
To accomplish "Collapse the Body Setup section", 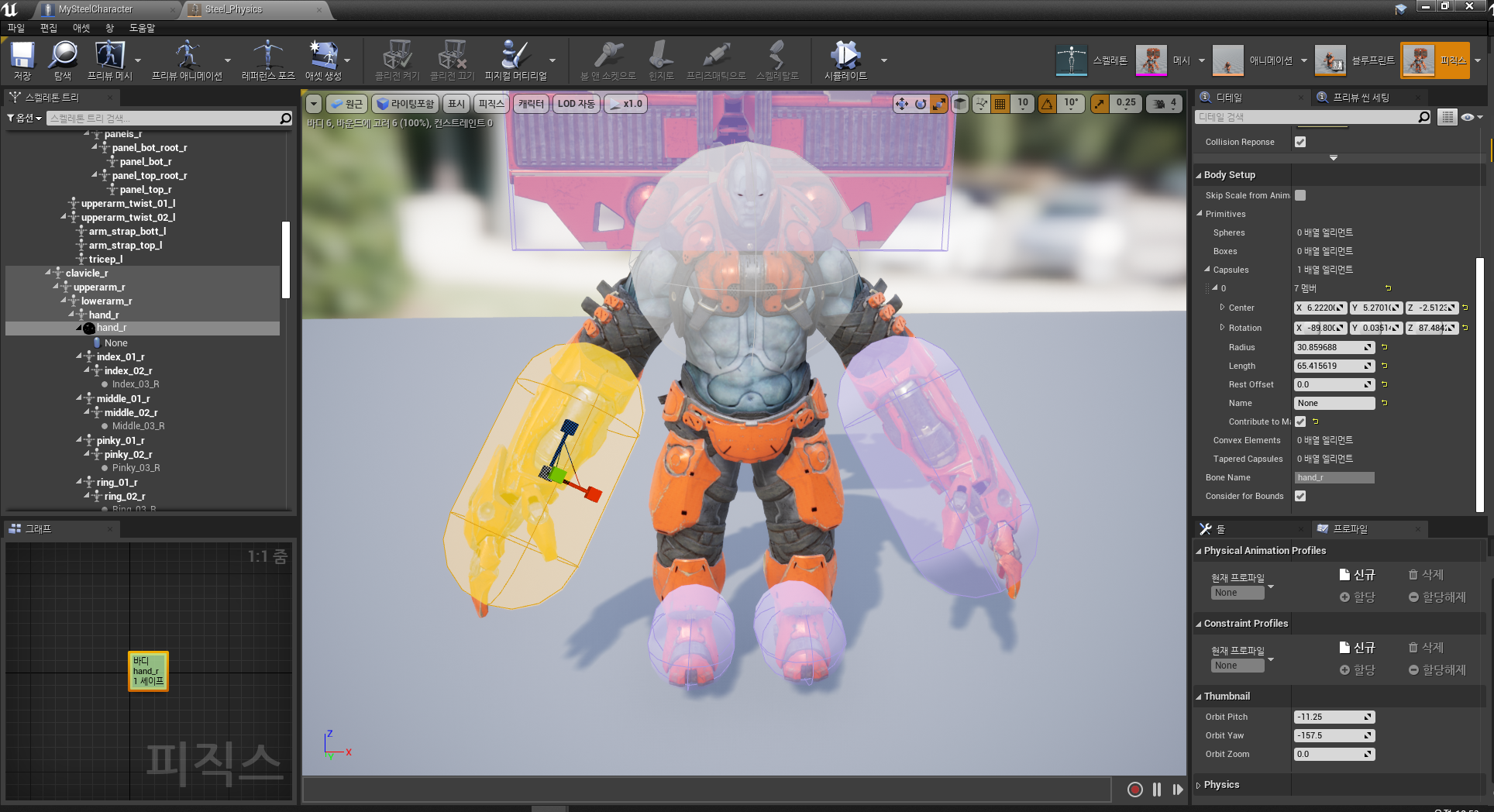I will [1199, 175].
